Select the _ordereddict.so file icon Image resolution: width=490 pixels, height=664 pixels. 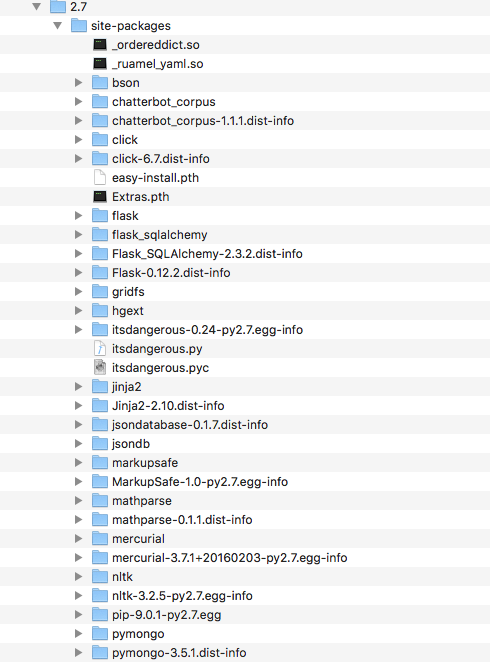point(100,44)
